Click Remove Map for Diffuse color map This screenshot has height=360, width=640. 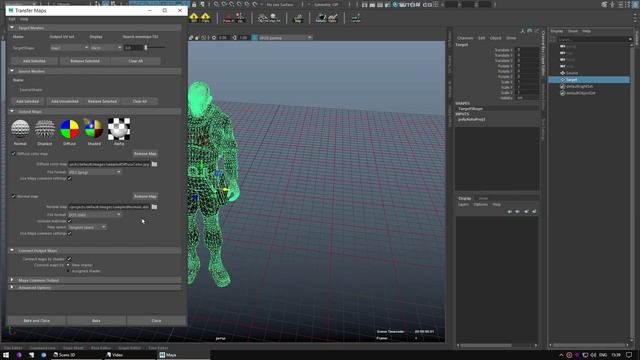tap(145, 154)
